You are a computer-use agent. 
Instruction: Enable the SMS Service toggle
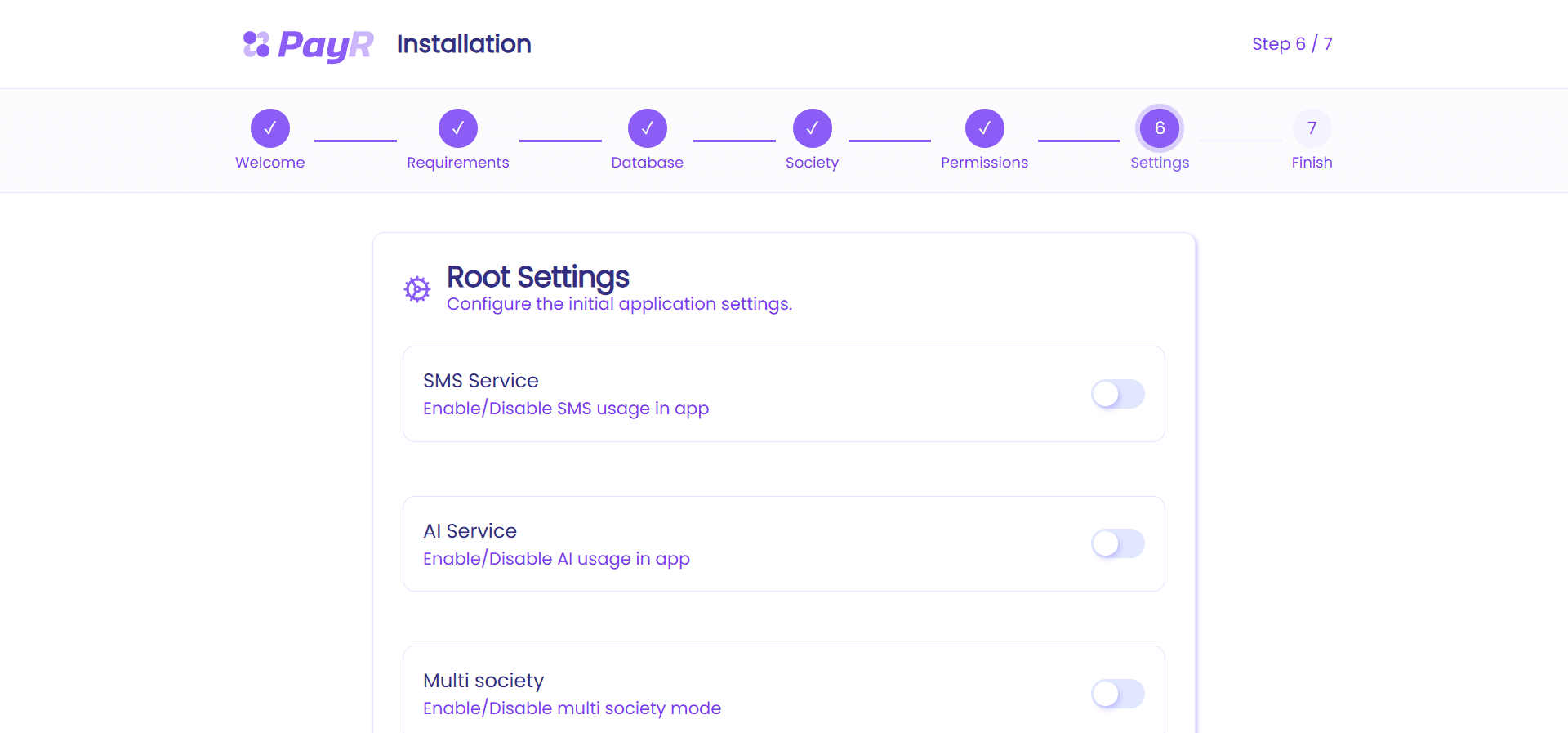coord(1118,394)
